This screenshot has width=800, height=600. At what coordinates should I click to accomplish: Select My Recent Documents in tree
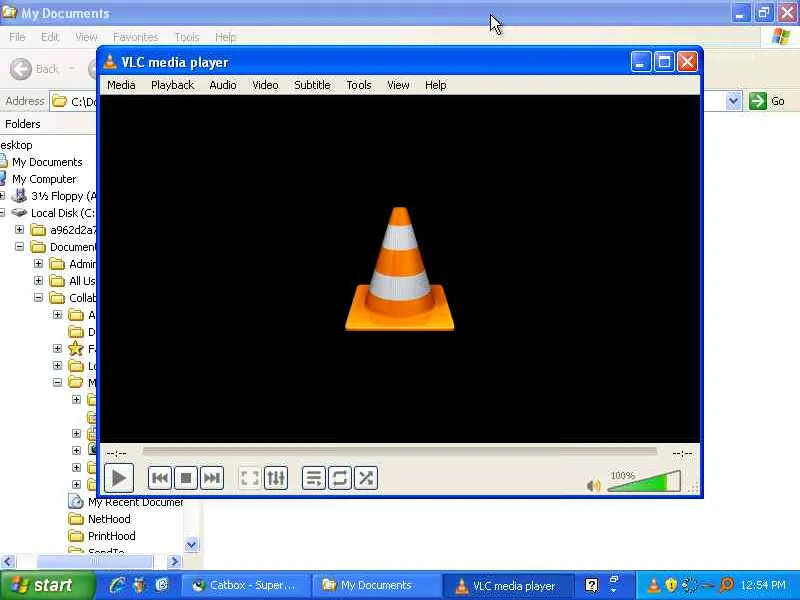pyautogui.click(x=135, y=502)
